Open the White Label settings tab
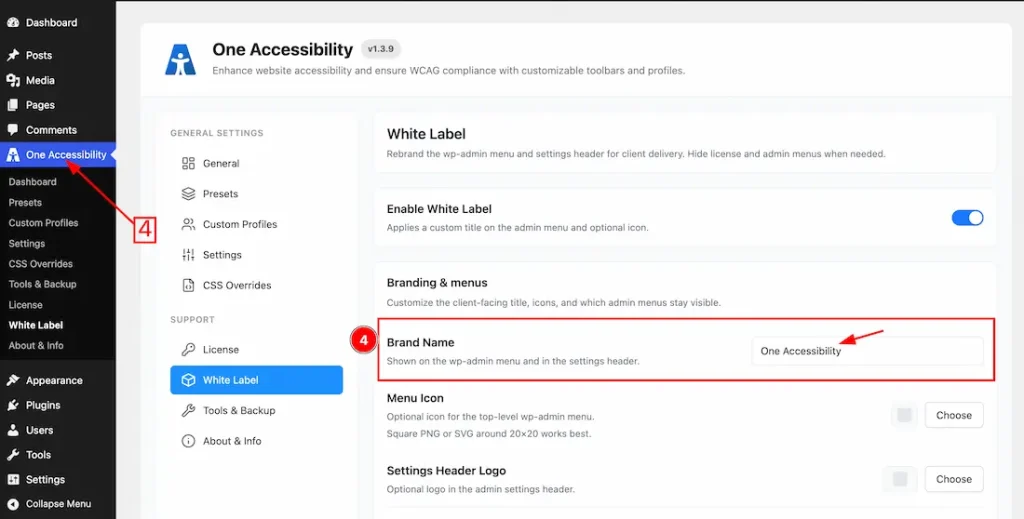This screenshot has height=519, width=1024. (257, 380)
